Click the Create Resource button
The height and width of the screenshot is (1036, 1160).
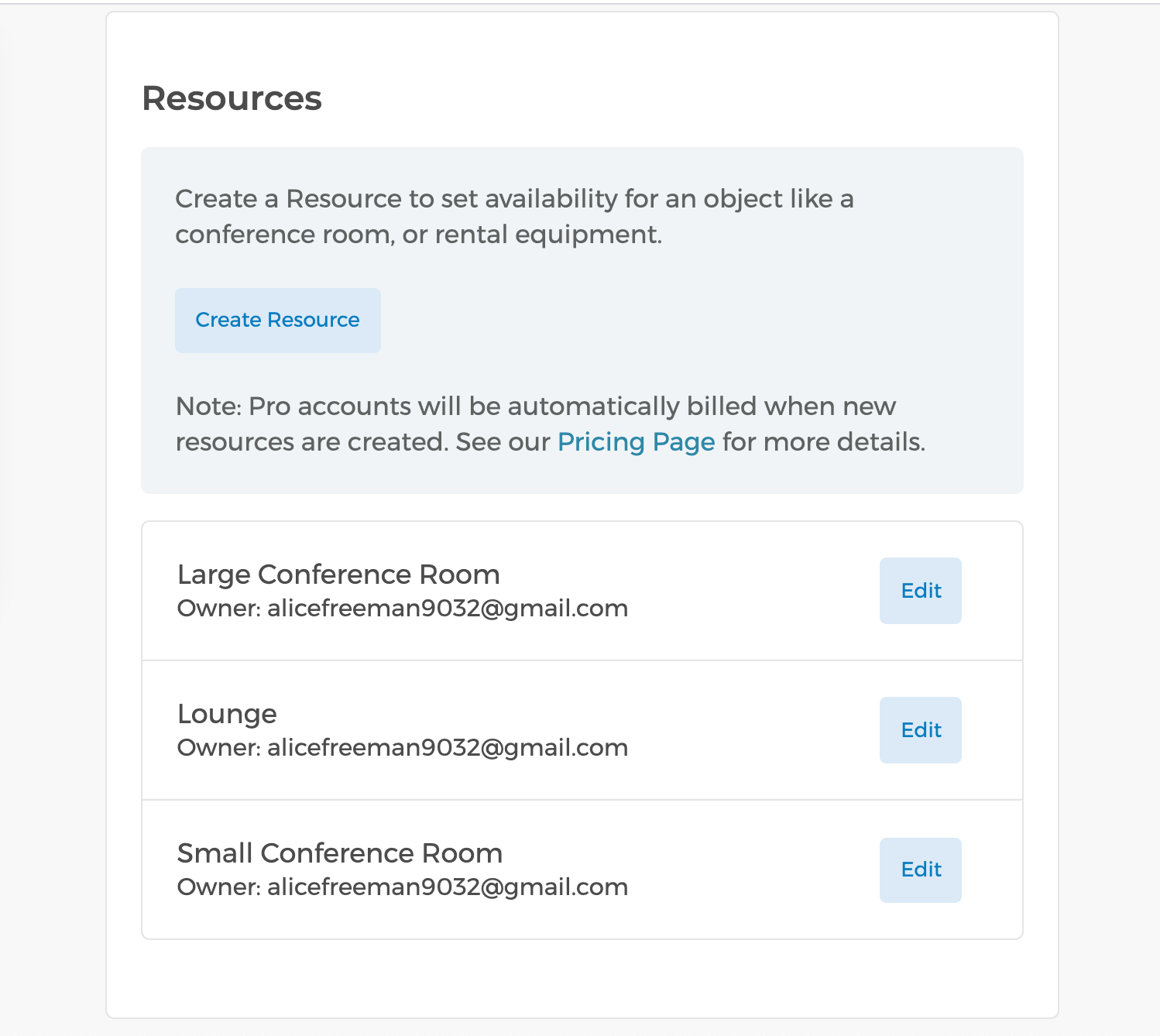click(x=277, y=321)
